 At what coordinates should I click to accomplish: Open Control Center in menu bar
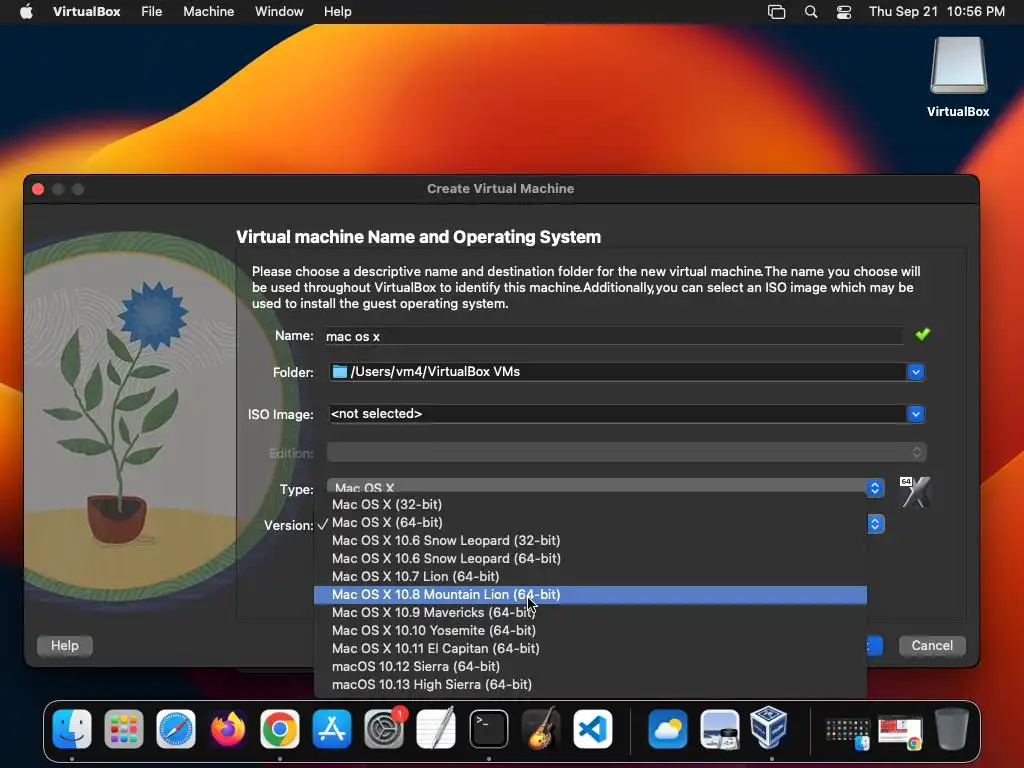tap(844, 11)
